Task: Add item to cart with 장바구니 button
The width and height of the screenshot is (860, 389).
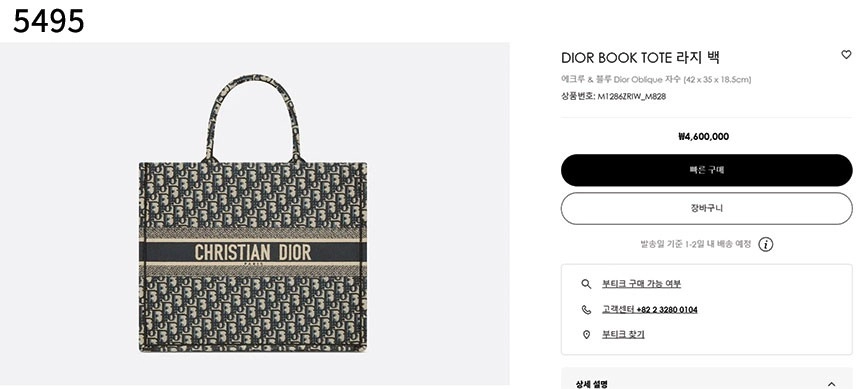Action: [x=706, y=208]
